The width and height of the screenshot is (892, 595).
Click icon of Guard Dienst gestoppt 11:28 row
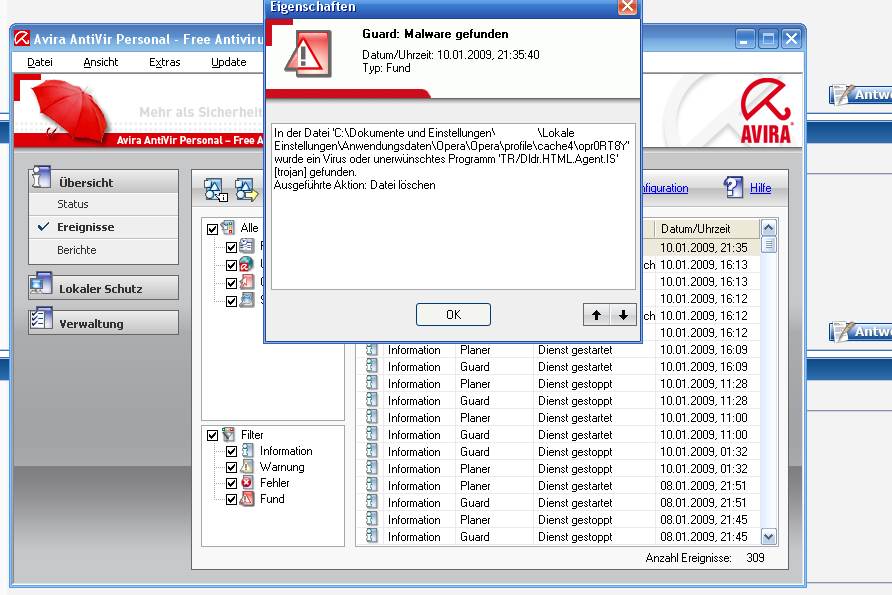[371, 400]
